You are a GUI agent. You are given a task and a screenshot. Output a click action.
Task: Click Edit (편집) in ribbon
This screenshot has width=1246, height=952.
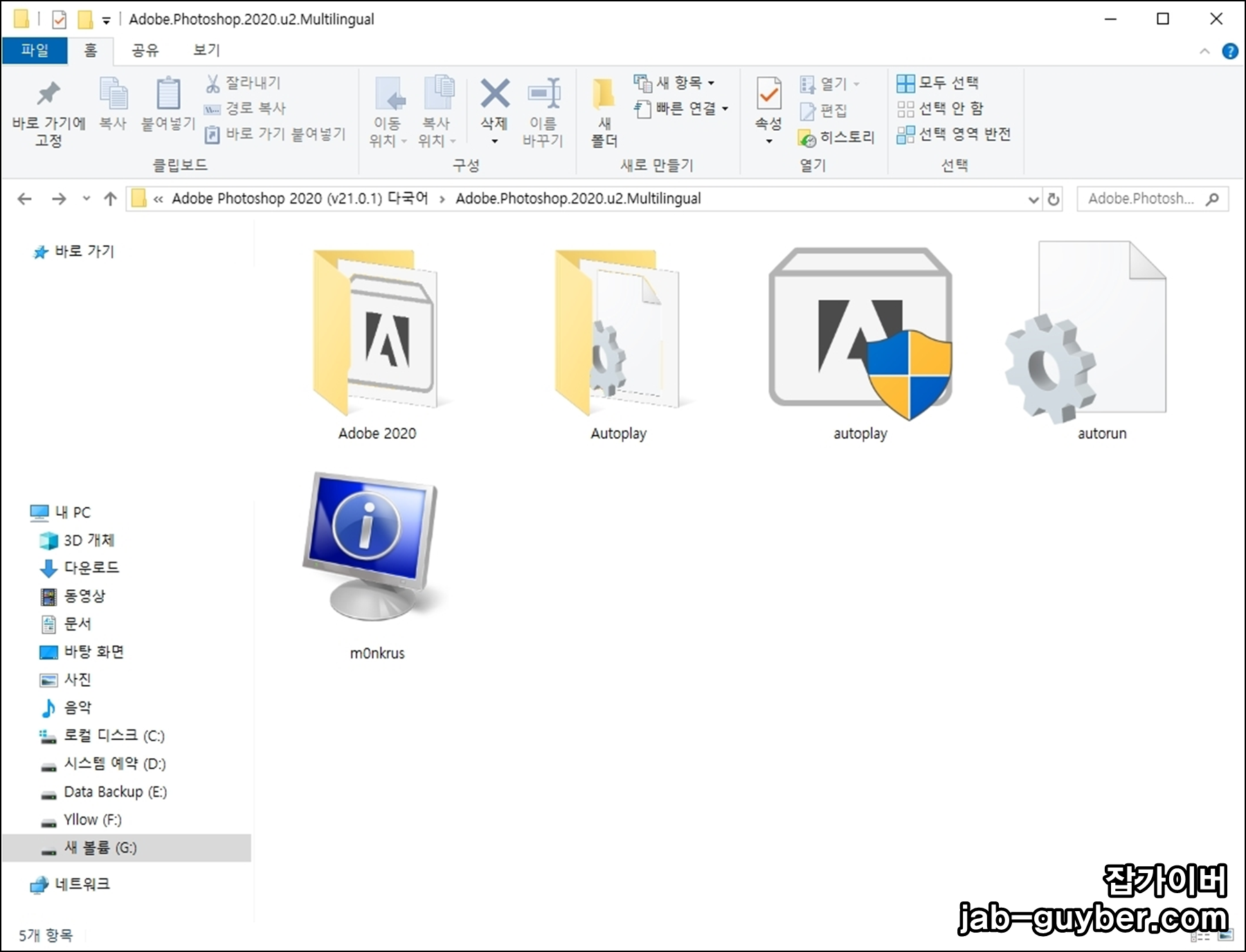coord(823,110)
